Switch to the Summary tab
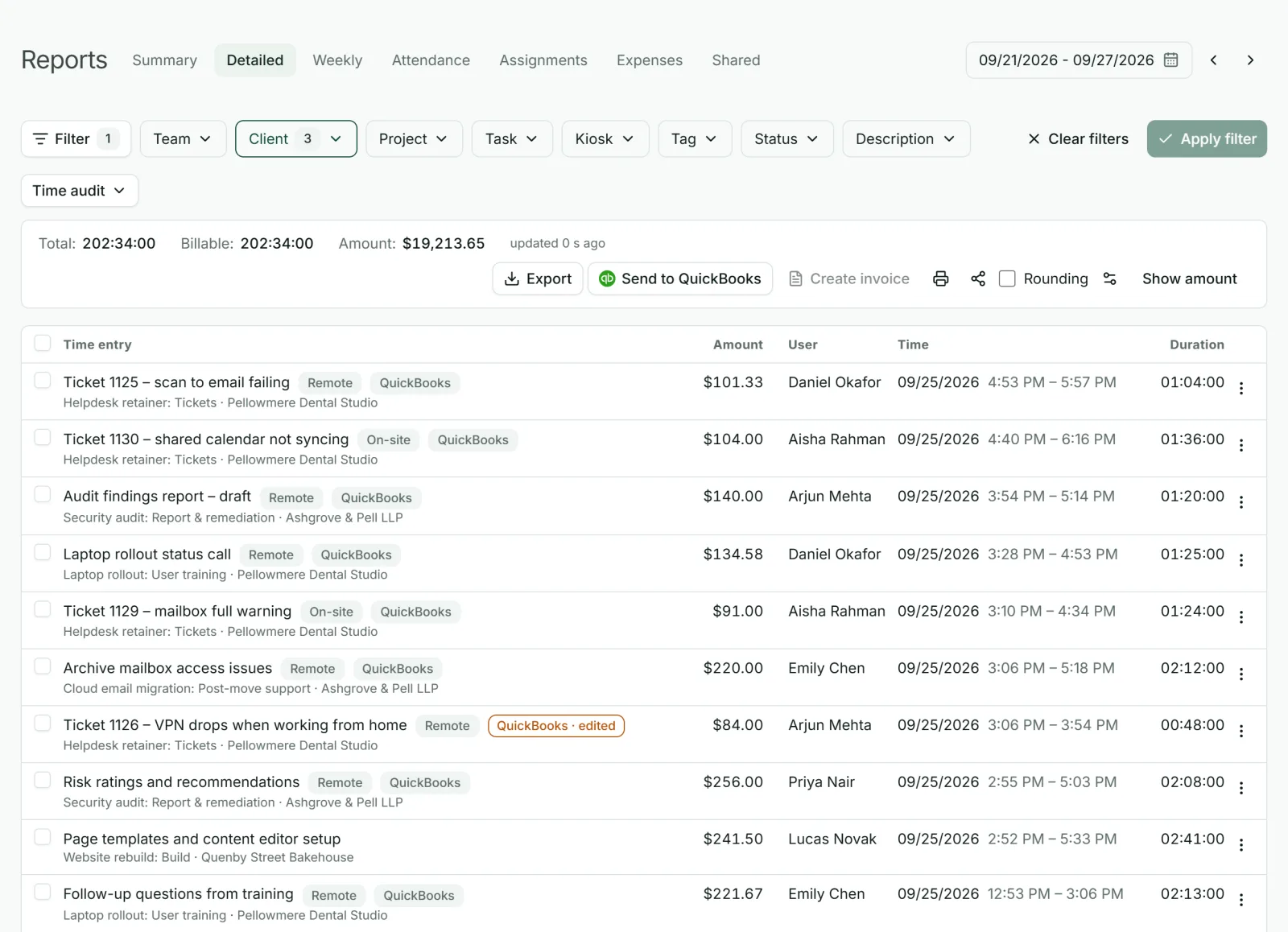The image size is (1288, 932). (x=164, y=60)
